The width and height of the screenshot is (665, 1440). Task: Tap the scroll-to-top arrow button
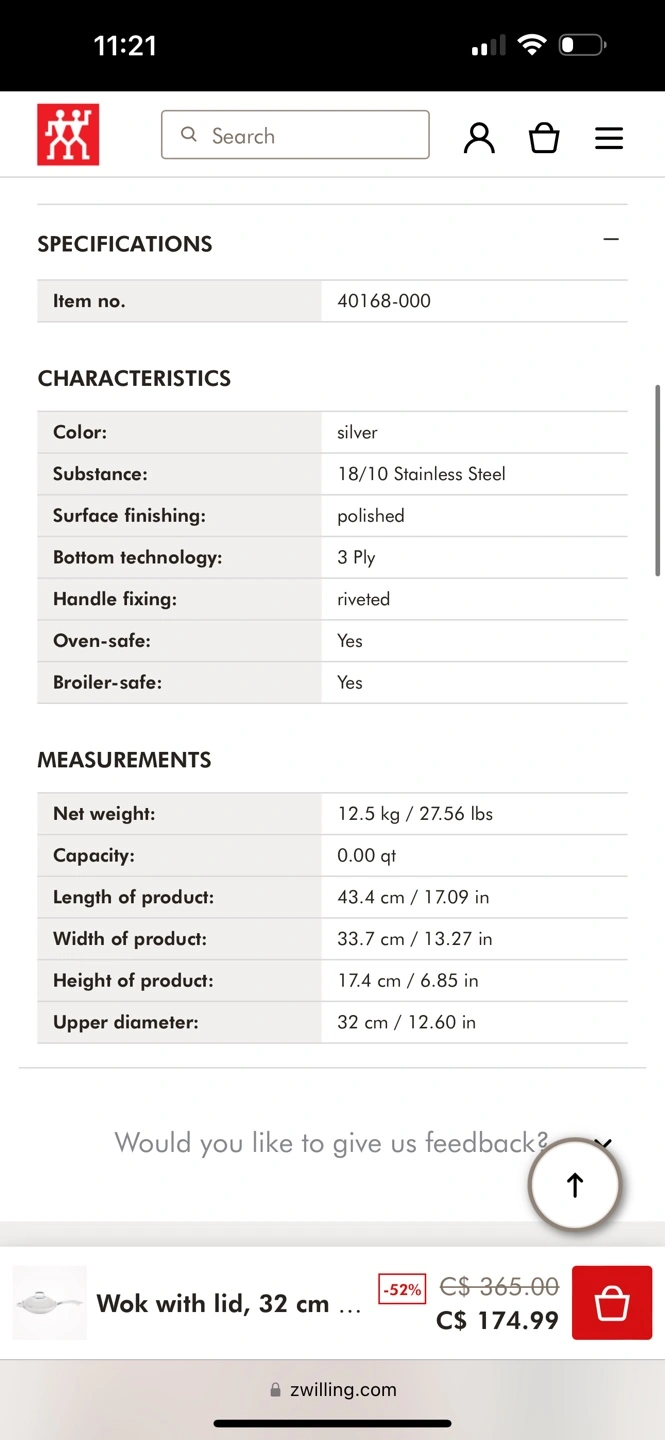(x=574, y=1185)
